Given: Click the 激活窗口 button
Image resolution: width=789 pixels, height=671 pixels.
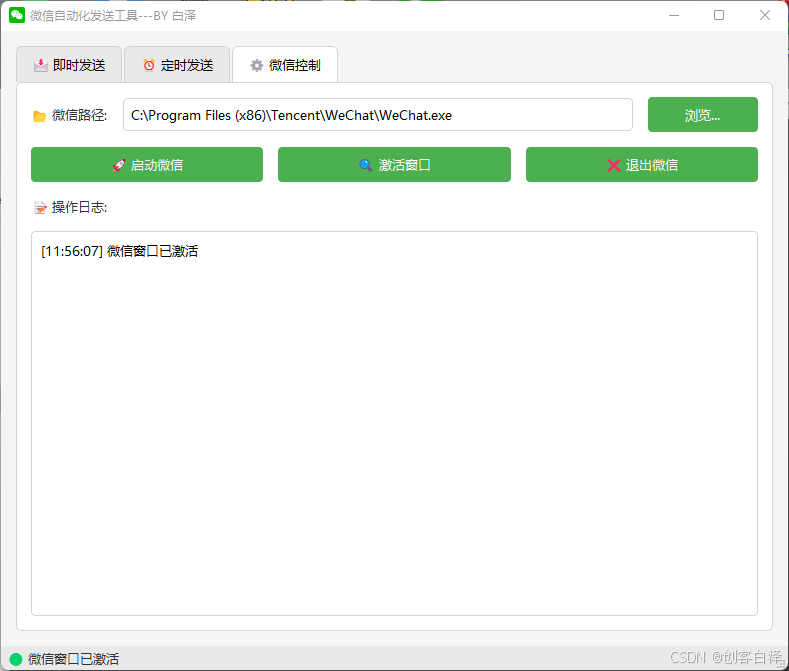Looking at the screenshot, I should pos(394,165).
